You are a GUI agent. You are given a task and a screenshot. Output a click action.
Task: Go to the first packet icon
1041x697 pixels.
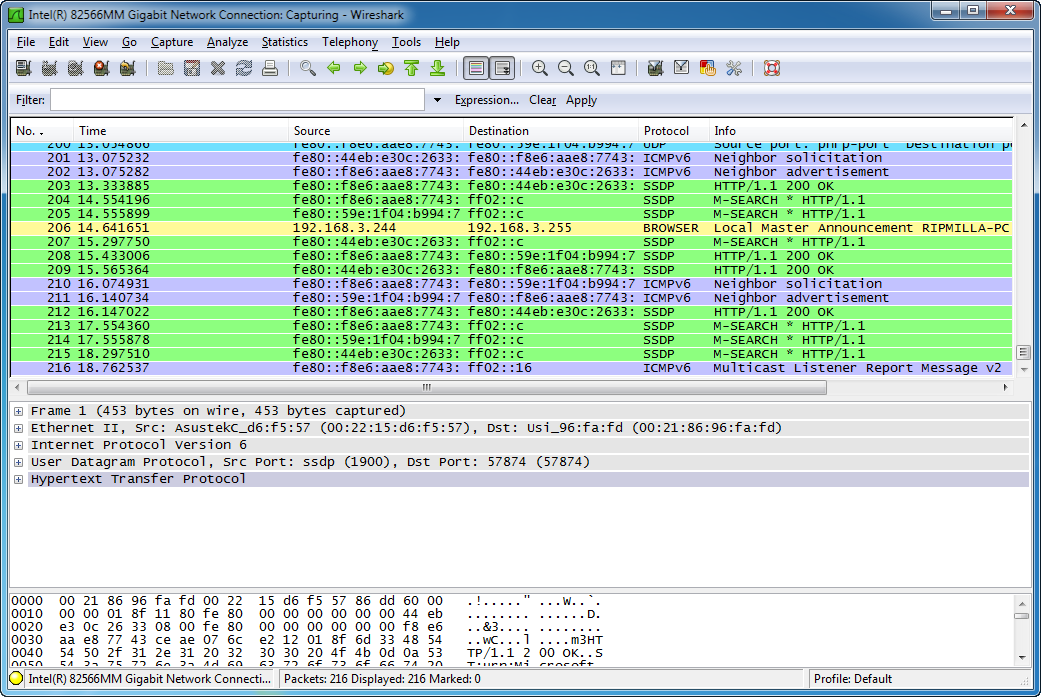[x=411, y=68]
